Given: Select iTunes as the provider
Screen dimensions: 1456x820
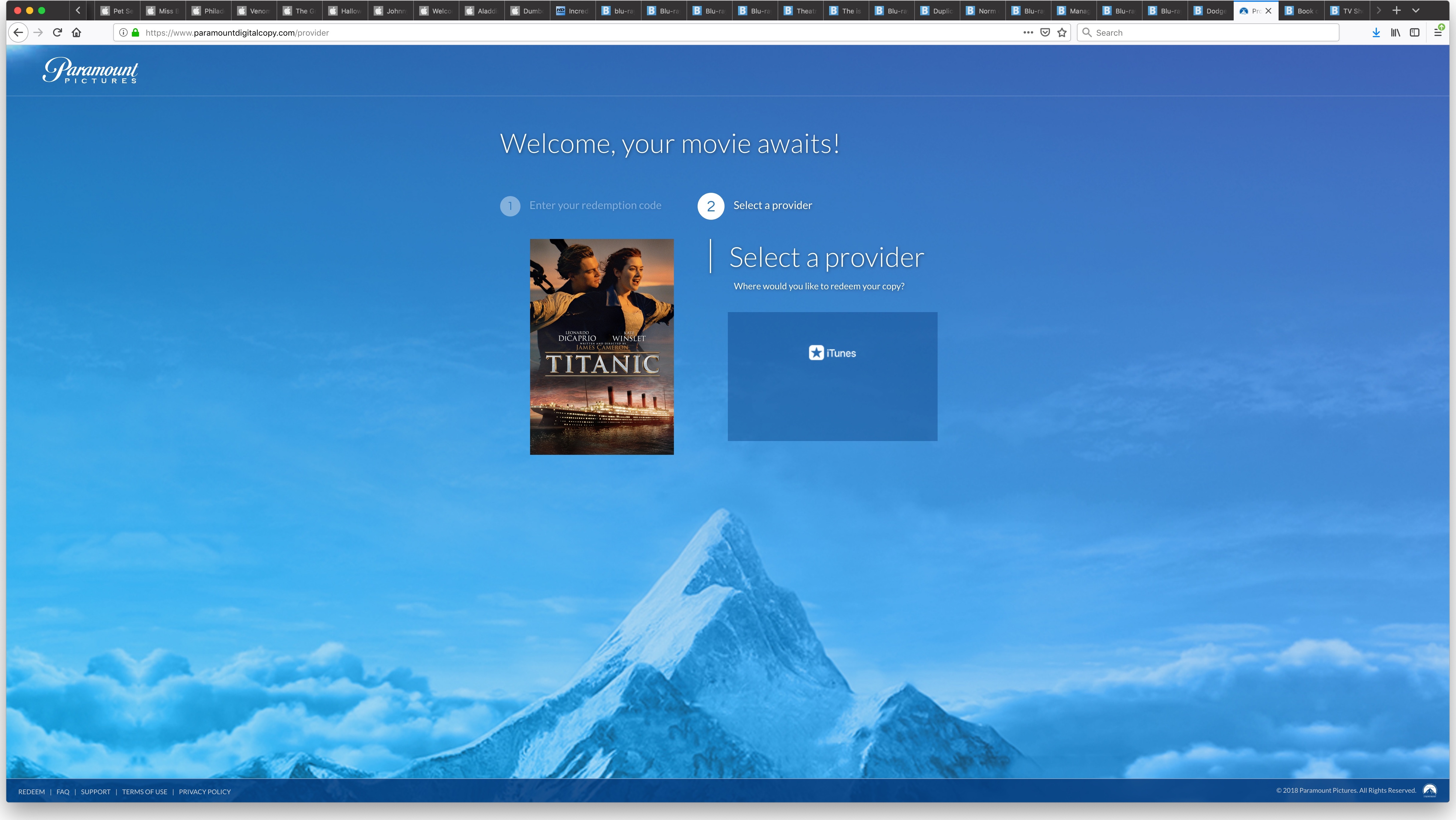Looking at the screenshot, I should pos(832,377).
